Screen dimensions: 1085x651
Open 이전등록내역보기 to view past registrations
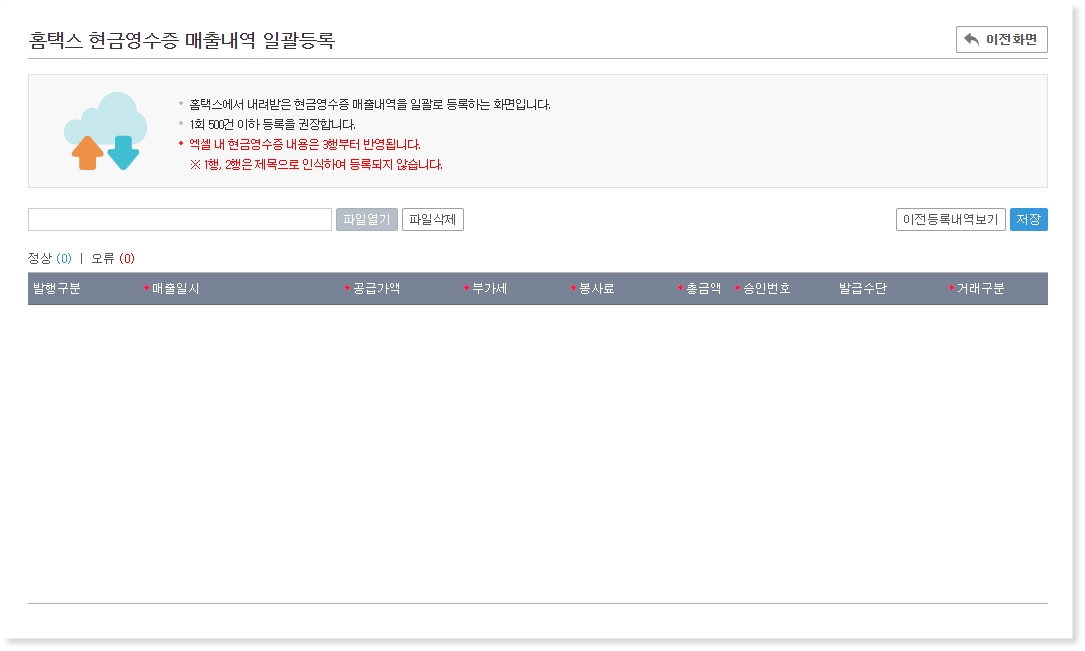950,220
